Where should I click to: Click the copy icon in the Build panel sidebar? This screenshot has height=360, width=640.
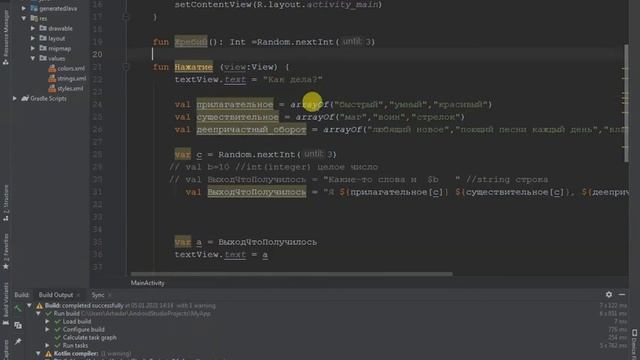[18, 325]
